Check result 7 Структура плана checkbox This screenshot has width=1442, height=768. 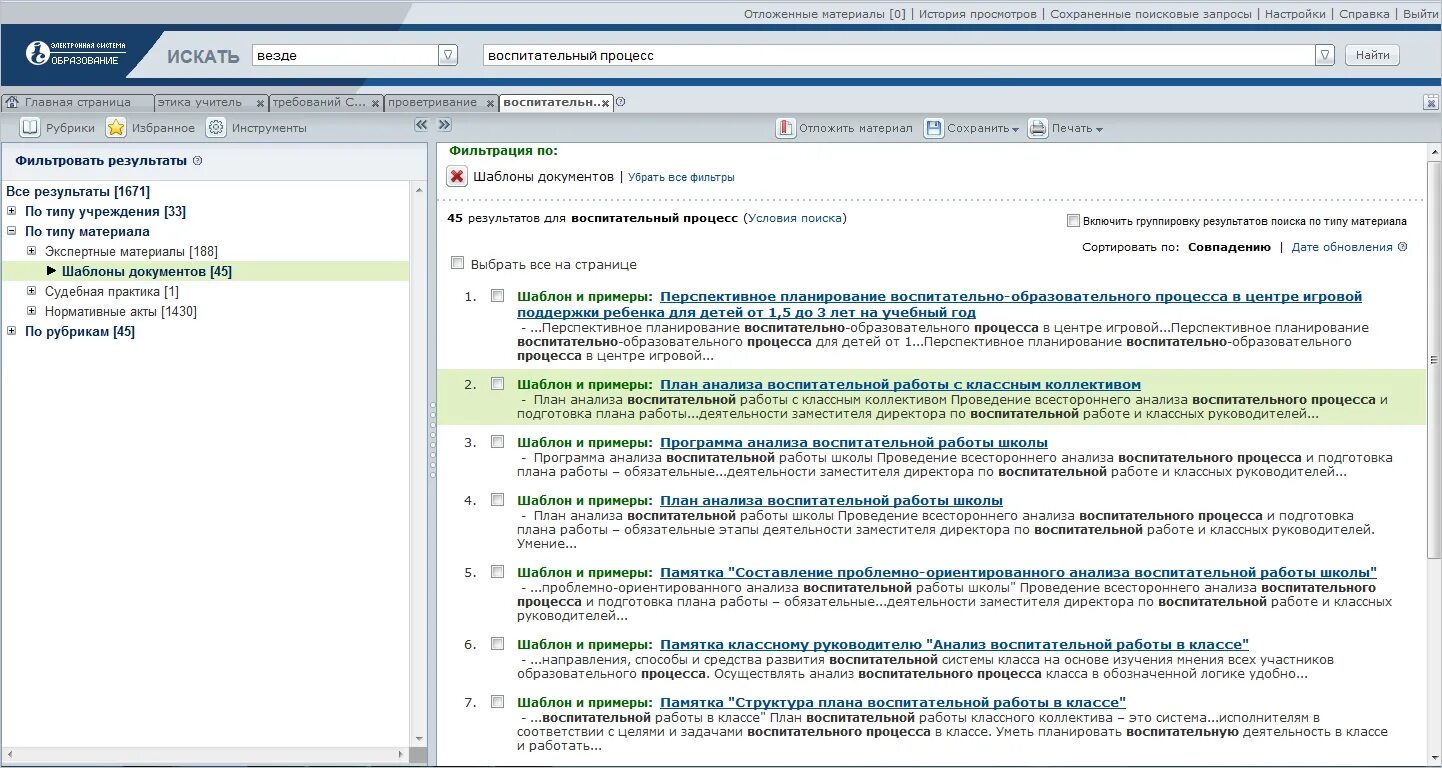497,701
